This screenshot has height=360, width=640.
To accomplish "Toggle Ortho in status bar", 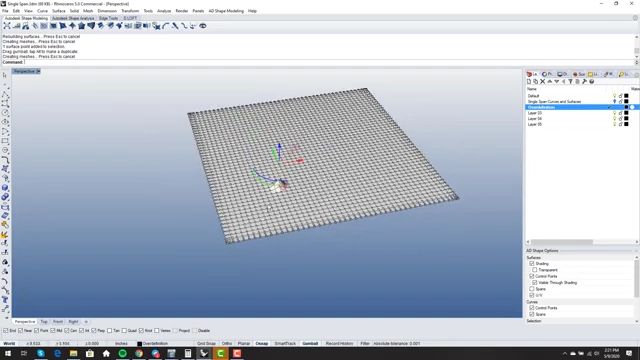I will pos(227,344).
